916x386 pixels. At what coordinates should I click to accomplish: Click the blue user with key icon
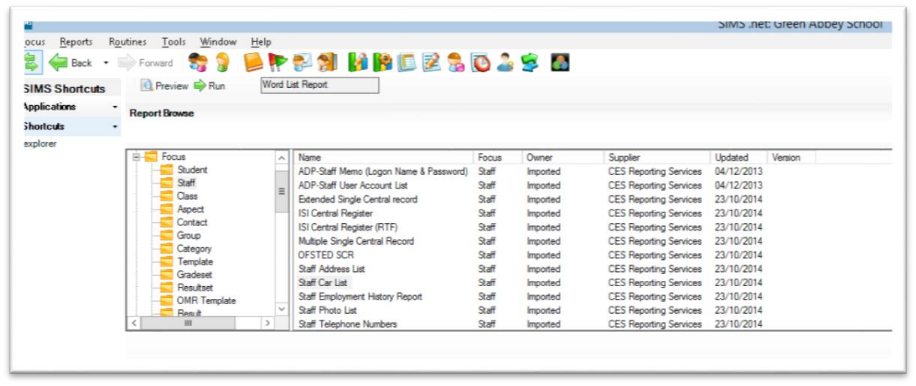(505, 62)
